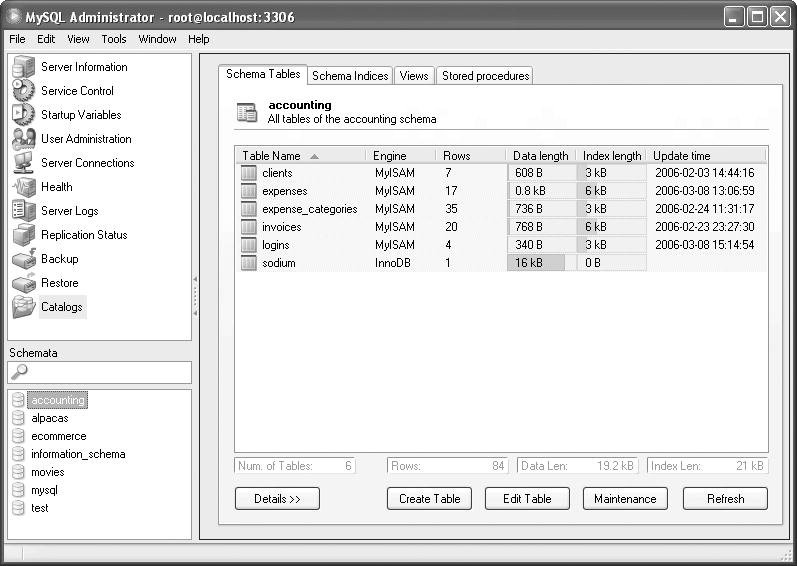Select the information_schema name
Viewport: 797px width, 566px height.
(x=78, y=454)
